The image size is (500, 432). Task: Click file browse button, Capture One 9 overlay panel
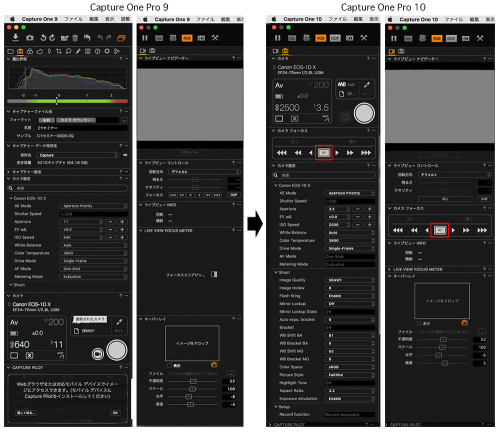[231, 373]
